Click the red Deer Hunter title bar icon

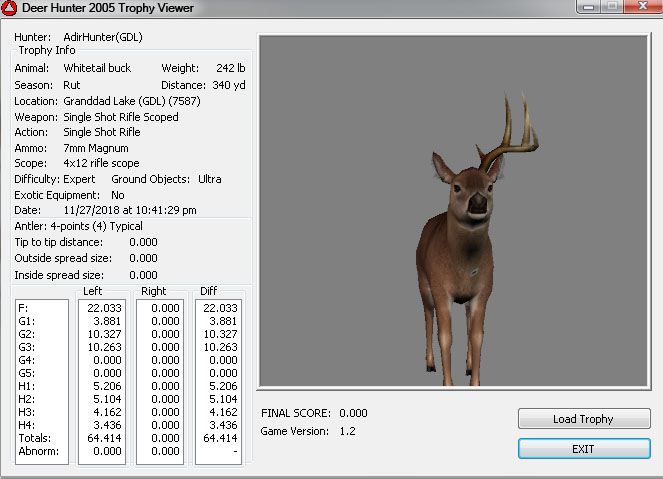click(12, 10)
